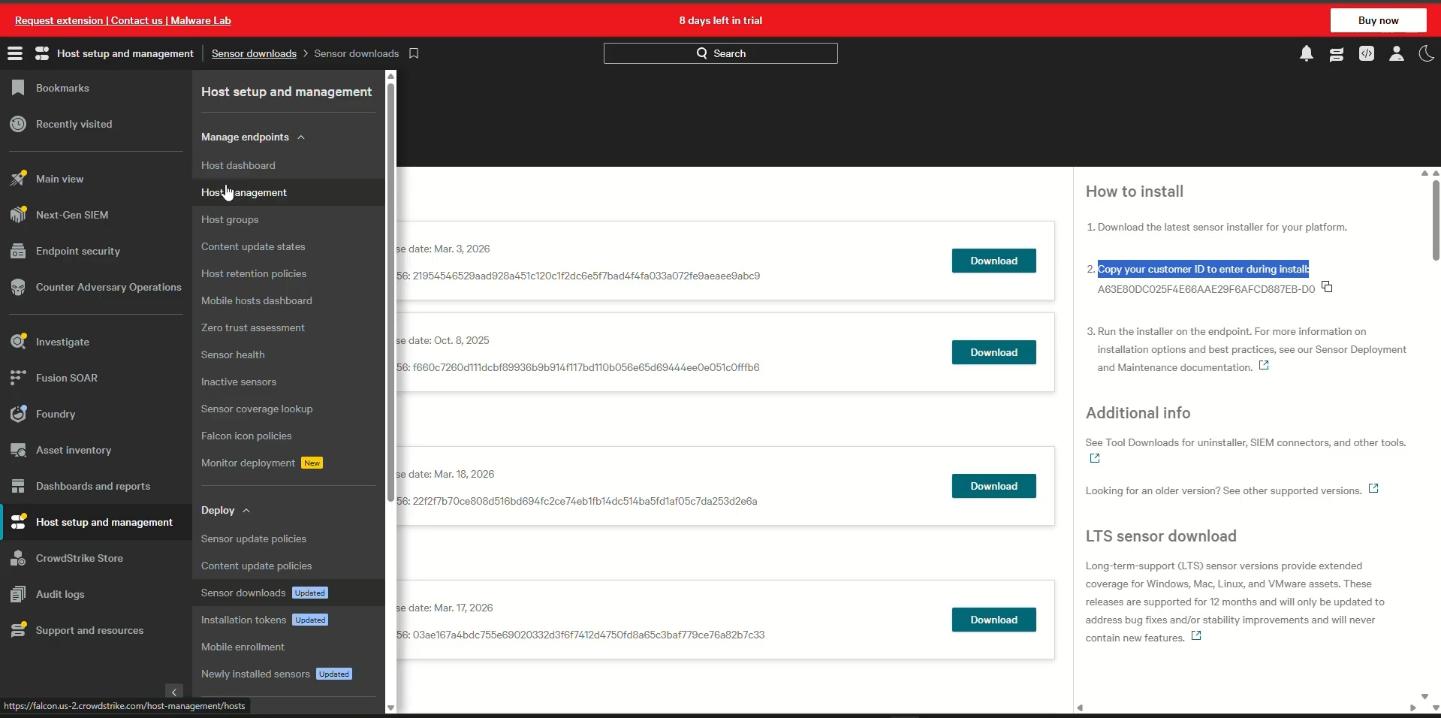
Task: Collapse the Manage endpoints section
Action: (x=253, y=137)
